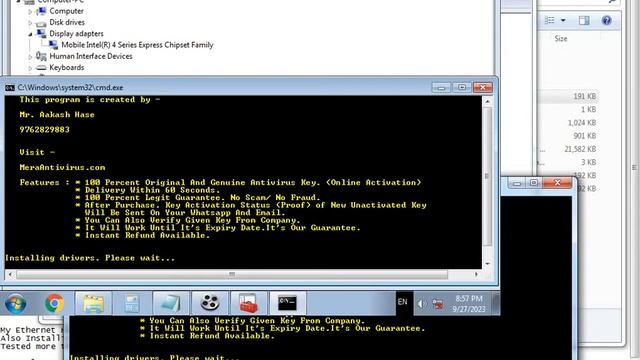Click the Show desktop strip beside clock
The image size is (640, 360).
tap(496, 304)
